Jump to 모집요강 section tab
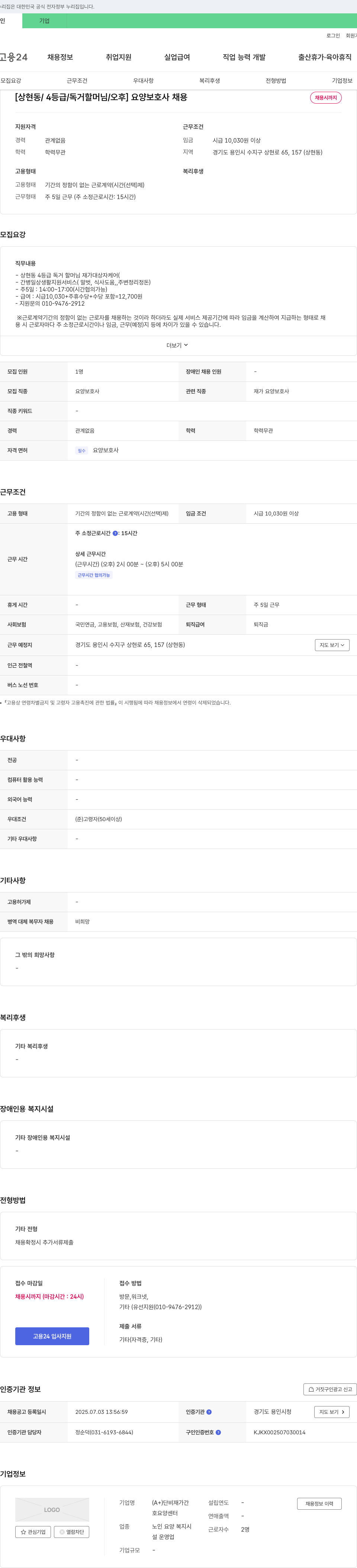The width and height of the screenshot is (357, 1568). pyautogui.click(x=11, y=81)
